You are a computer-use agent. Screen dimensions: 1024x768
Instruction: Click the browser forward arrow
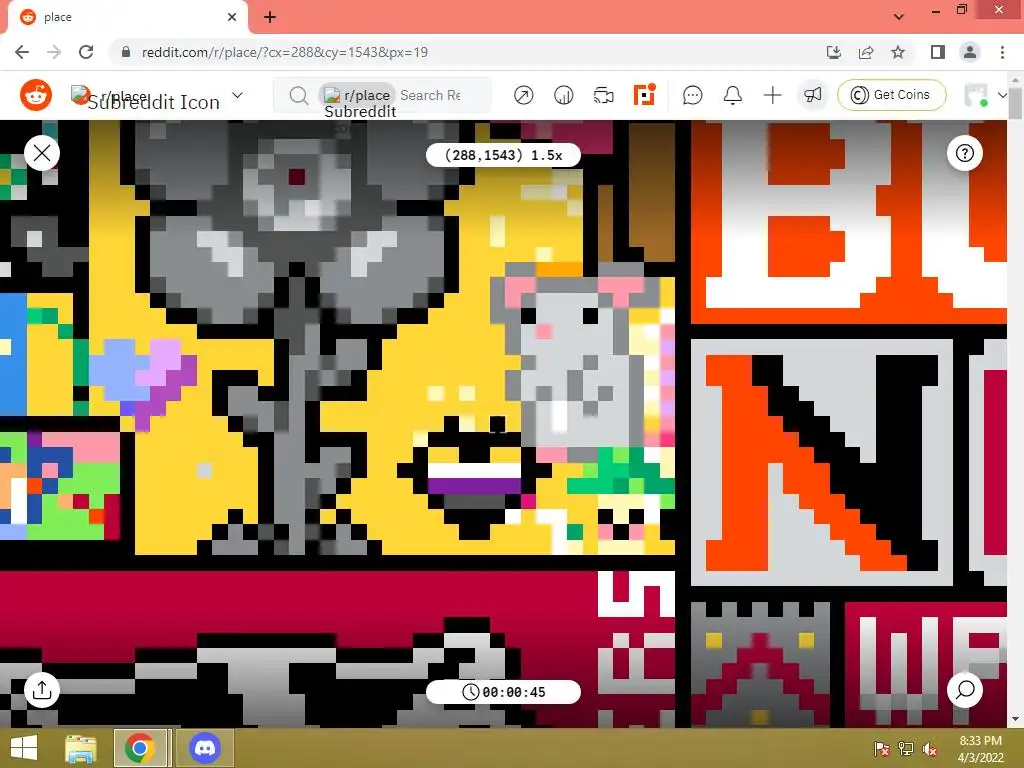pyautogui.click(x=54, y=52)
